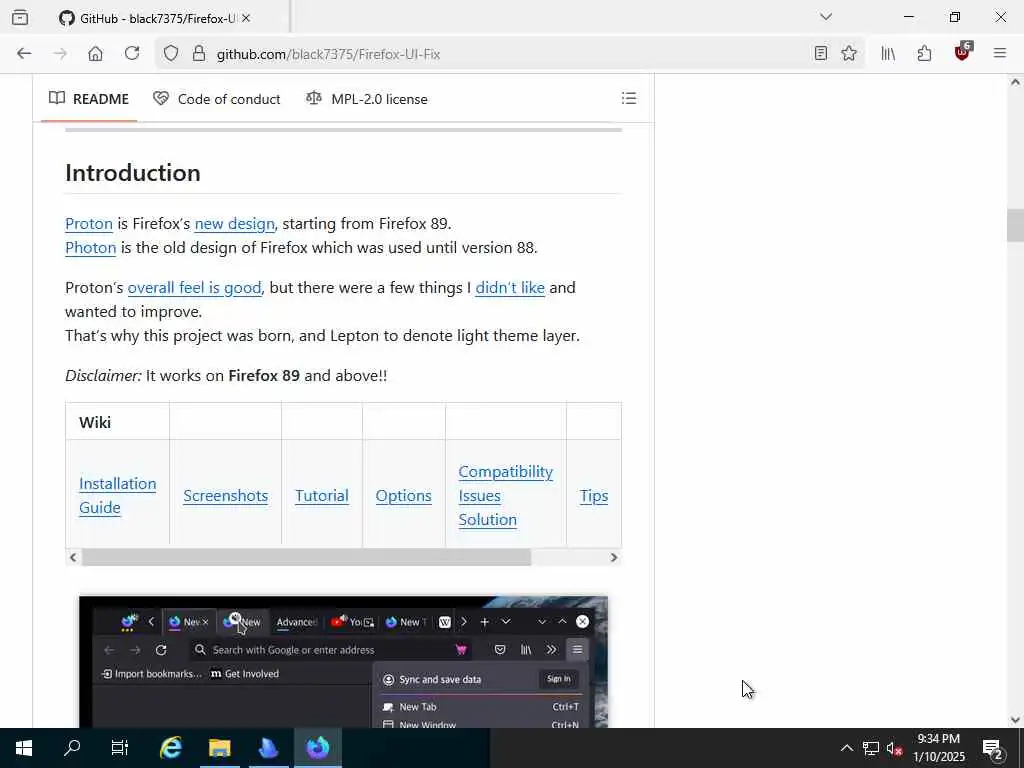Open the Windows Start menu

coord(24,748)
